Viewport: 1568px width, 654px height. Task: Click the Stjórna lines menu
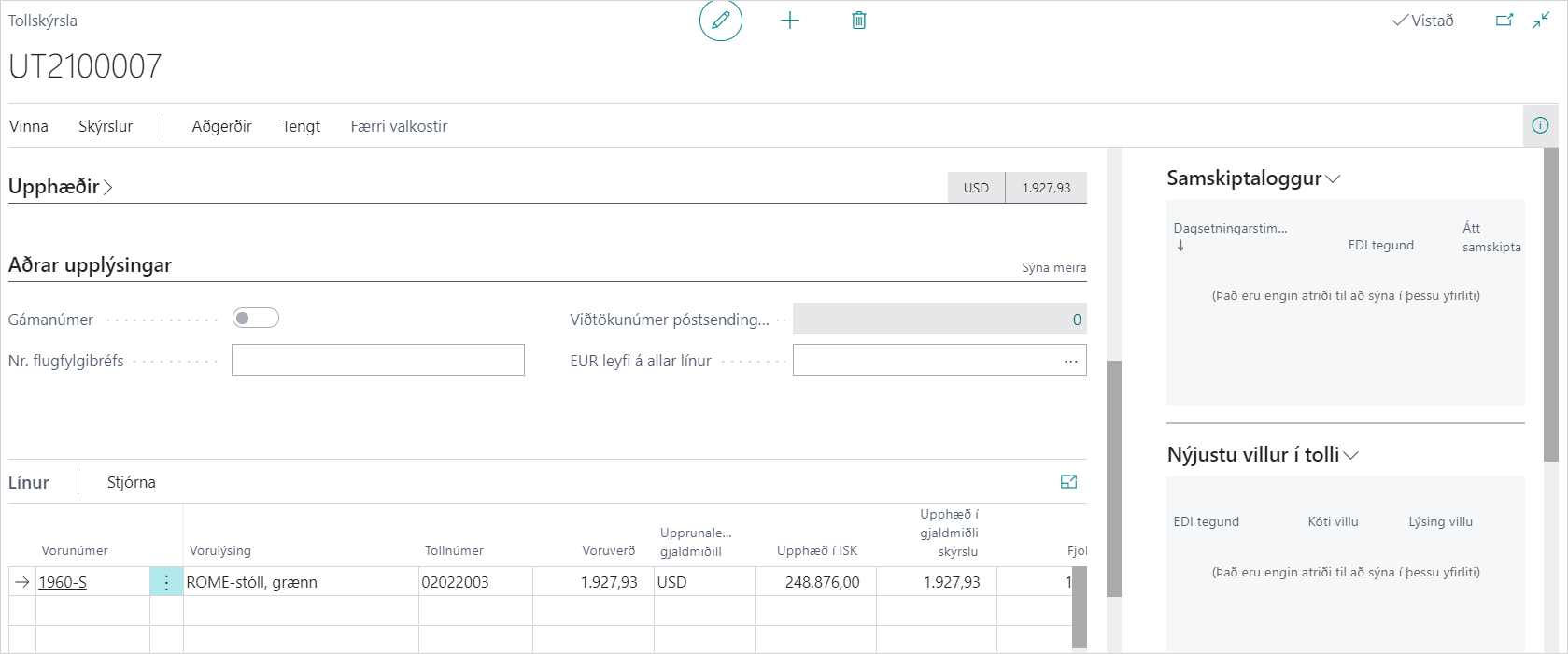click(x=131, y=482)
